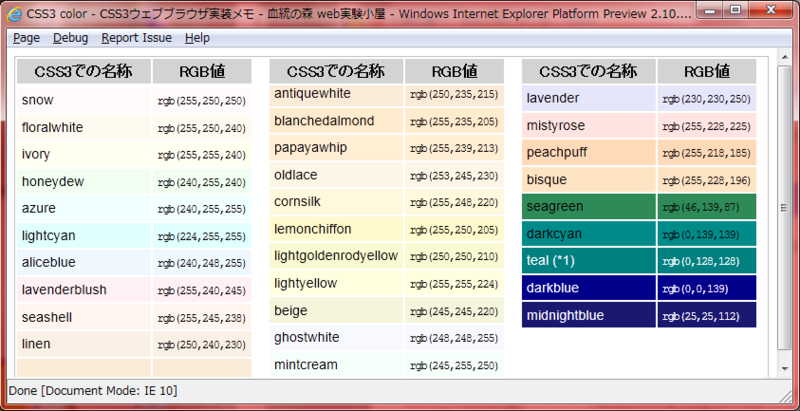Image resolution: width=800 pixels, height=411 pixels.
Task: Click the darkblue color name
Action: 553,288
